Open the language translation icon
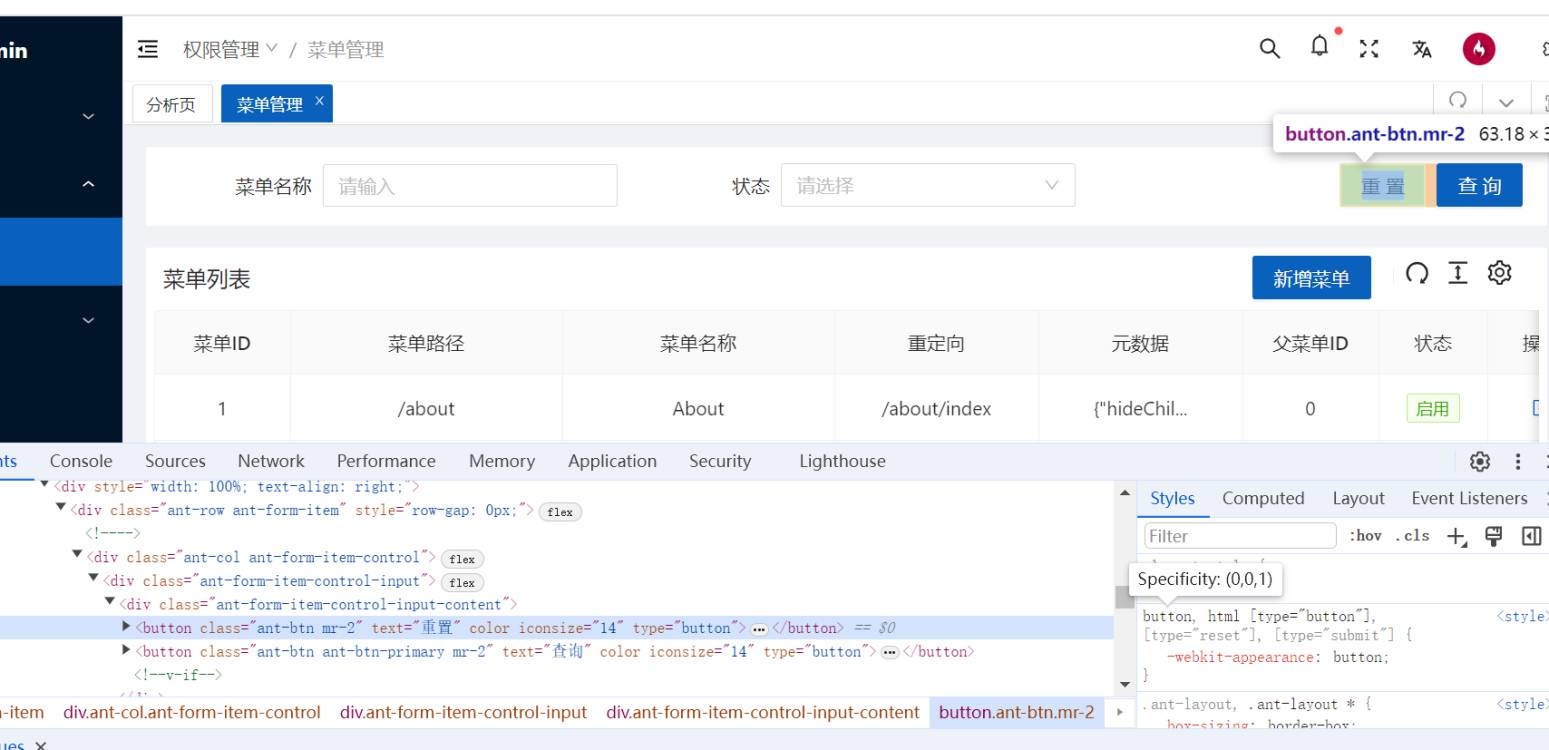Image resolution: width=1549 pixels, height=750 pixels. [x=1421, y=49]
